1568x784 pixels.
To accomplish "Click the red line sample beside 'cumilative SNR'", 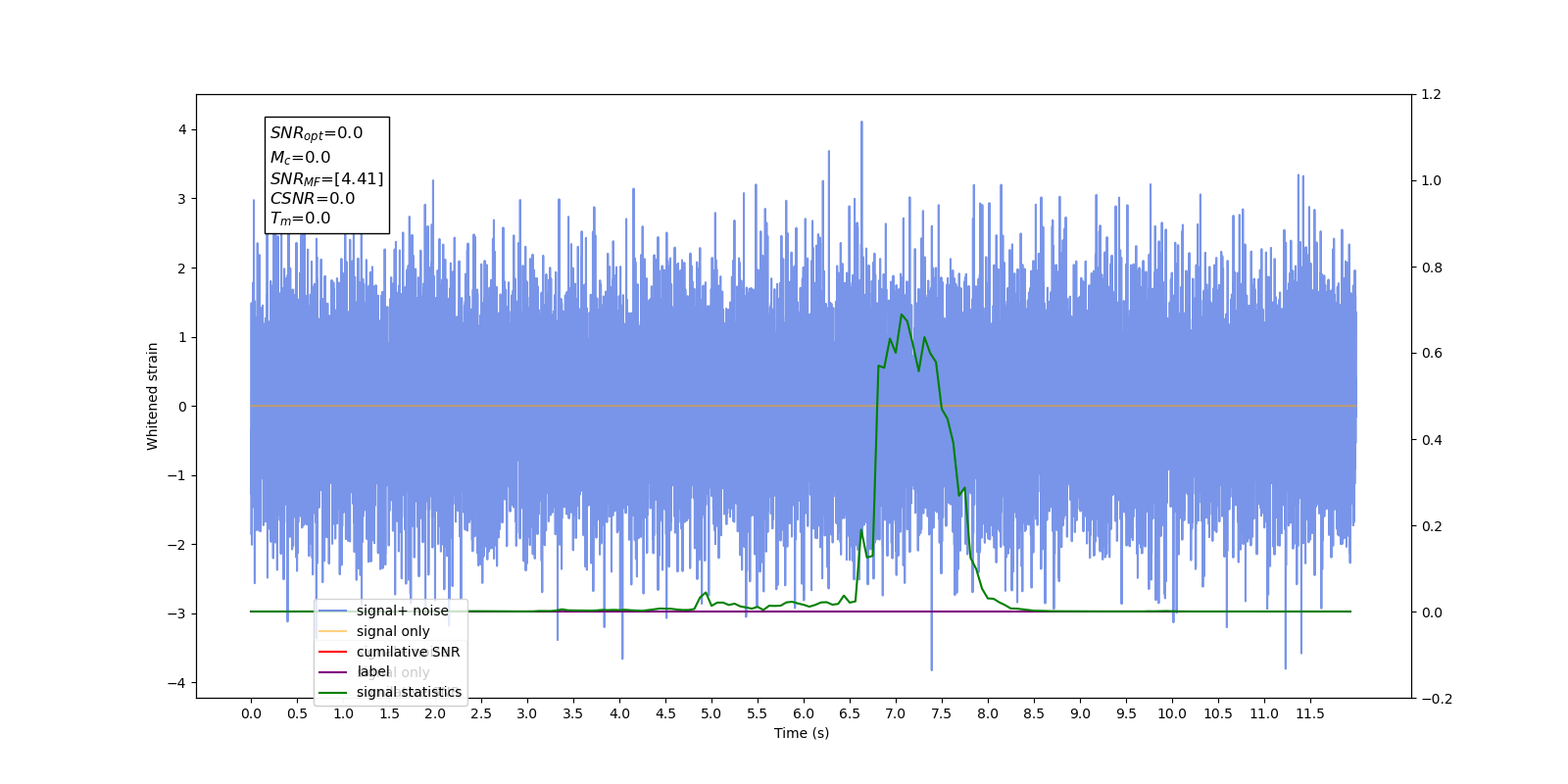I will [x=333, y=652].
